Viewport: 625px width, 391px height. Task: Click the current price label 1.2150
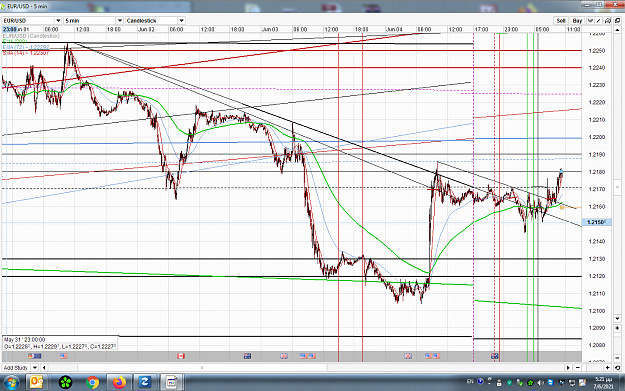(596, 222)
